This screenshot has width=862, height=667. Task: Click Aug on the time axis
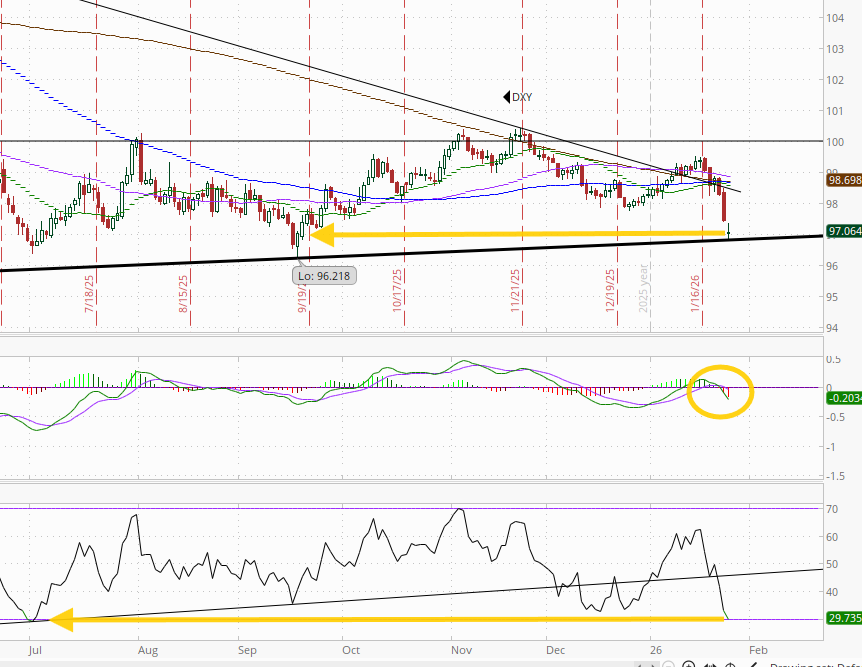coord(148,650)
